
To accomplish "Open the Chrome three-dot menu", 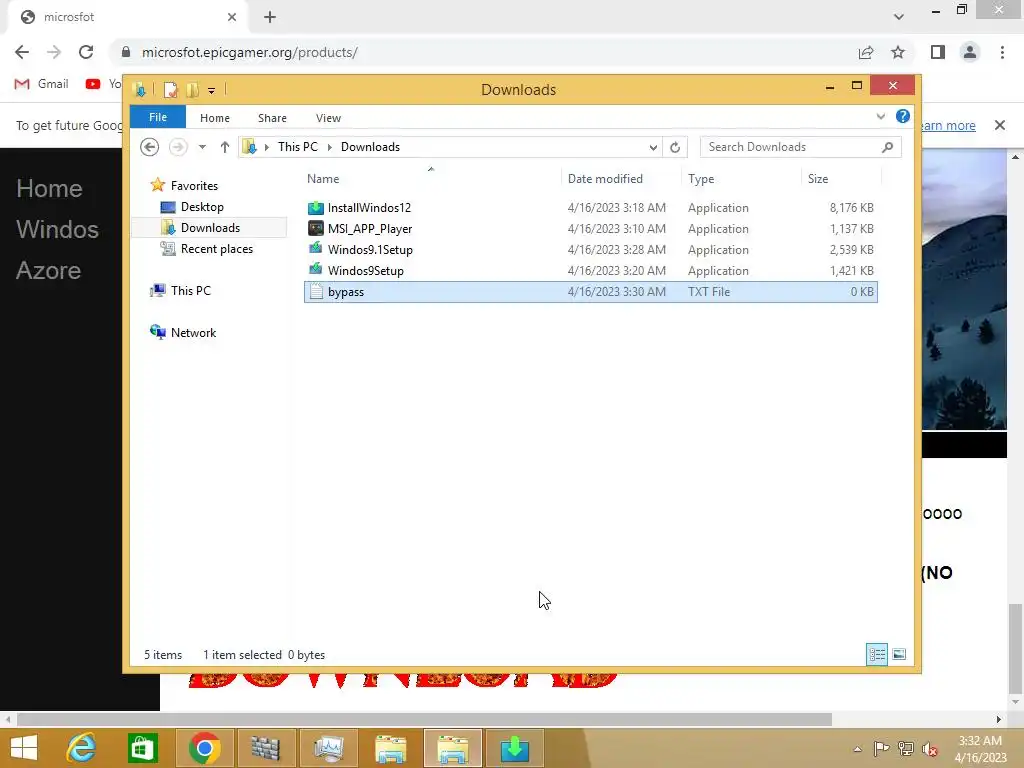I will 1002,52.
